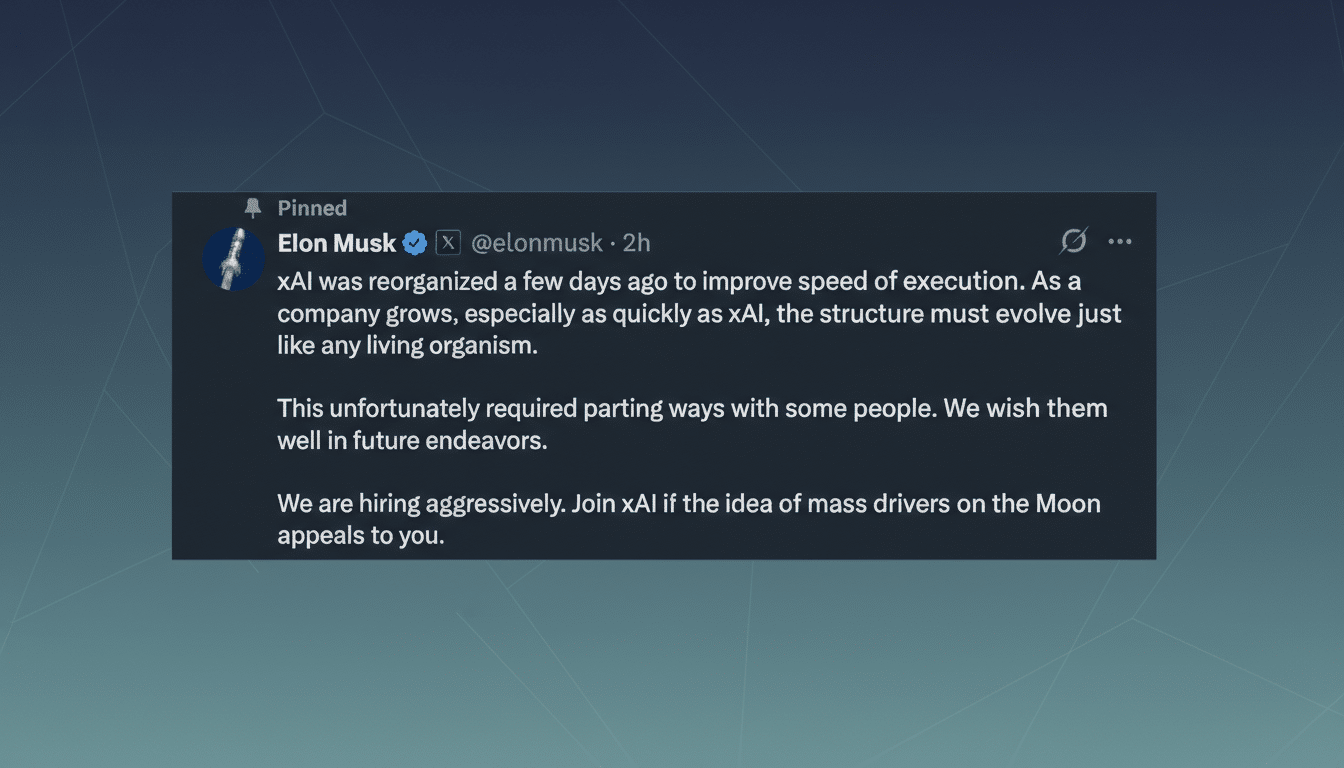Expand the tweet actions via ellipsis
Viewport: 1344px width, 768px height.
click(x=1119, y=241)
